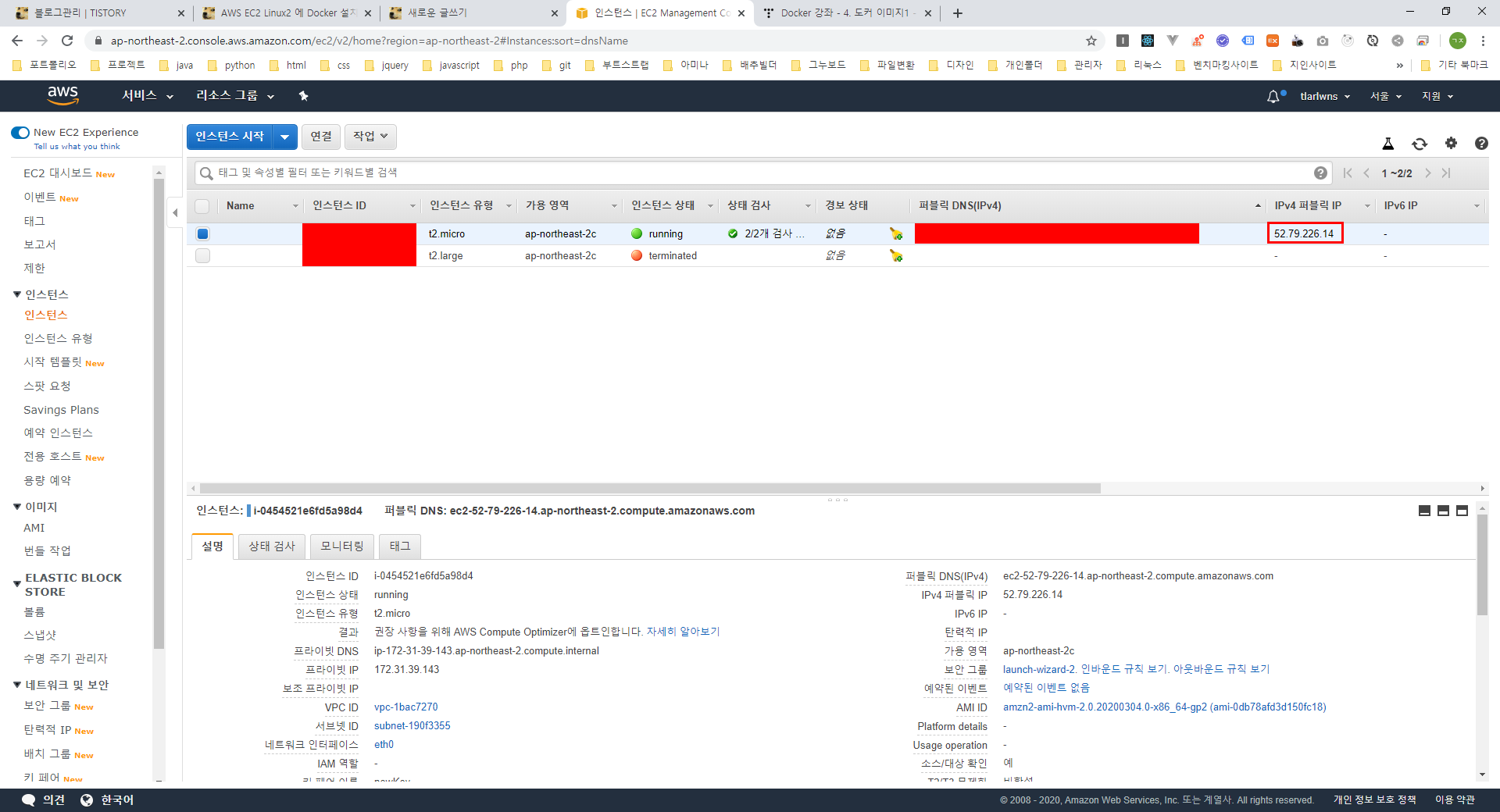This screenshot has height=812, width=1500.
Task: Switch to the 상태 검사 tab
Action: pyautogui.click(x=272, y=547)
